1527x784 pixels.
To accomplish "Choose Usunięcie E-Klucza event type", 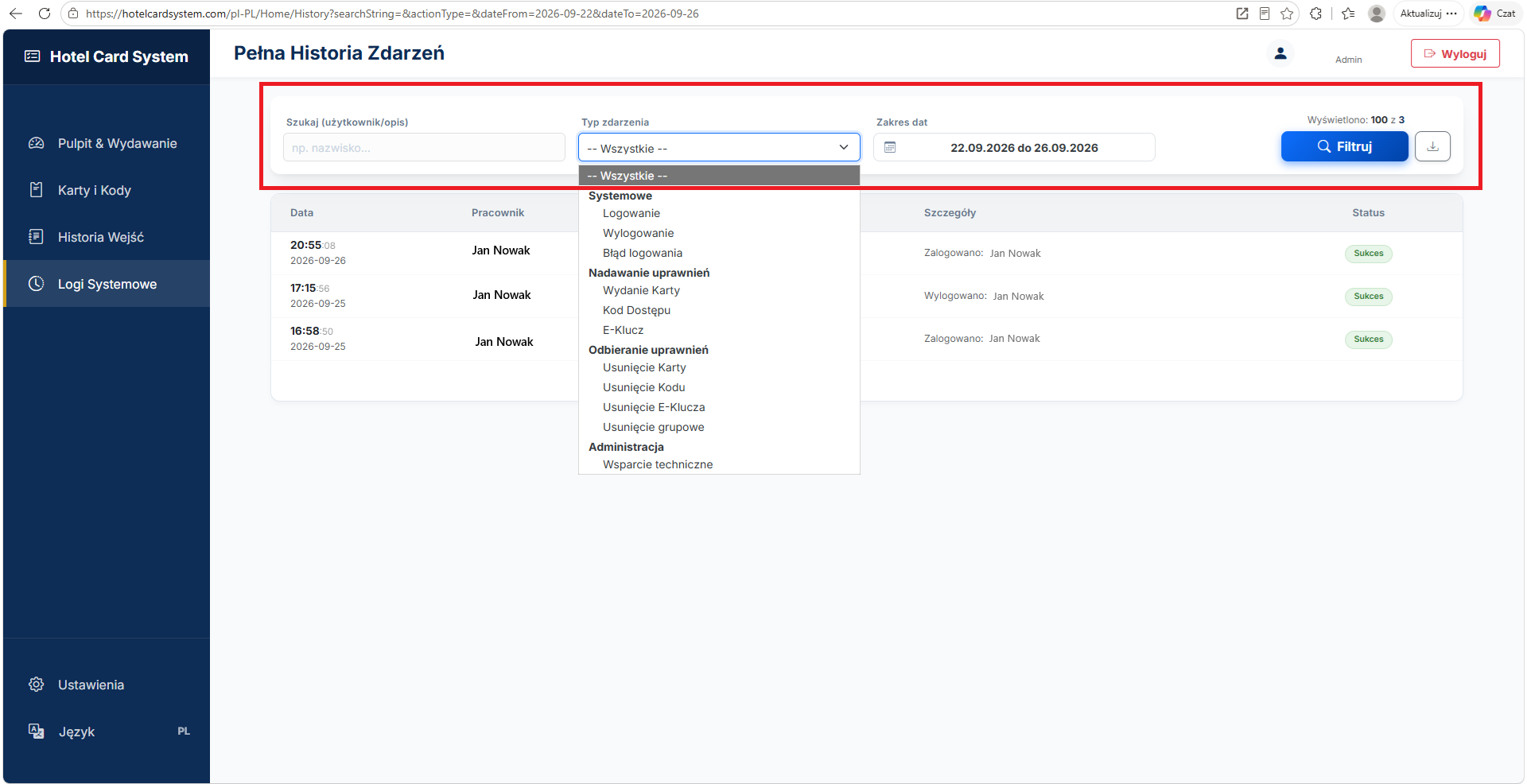I will [x=719, y=407].
